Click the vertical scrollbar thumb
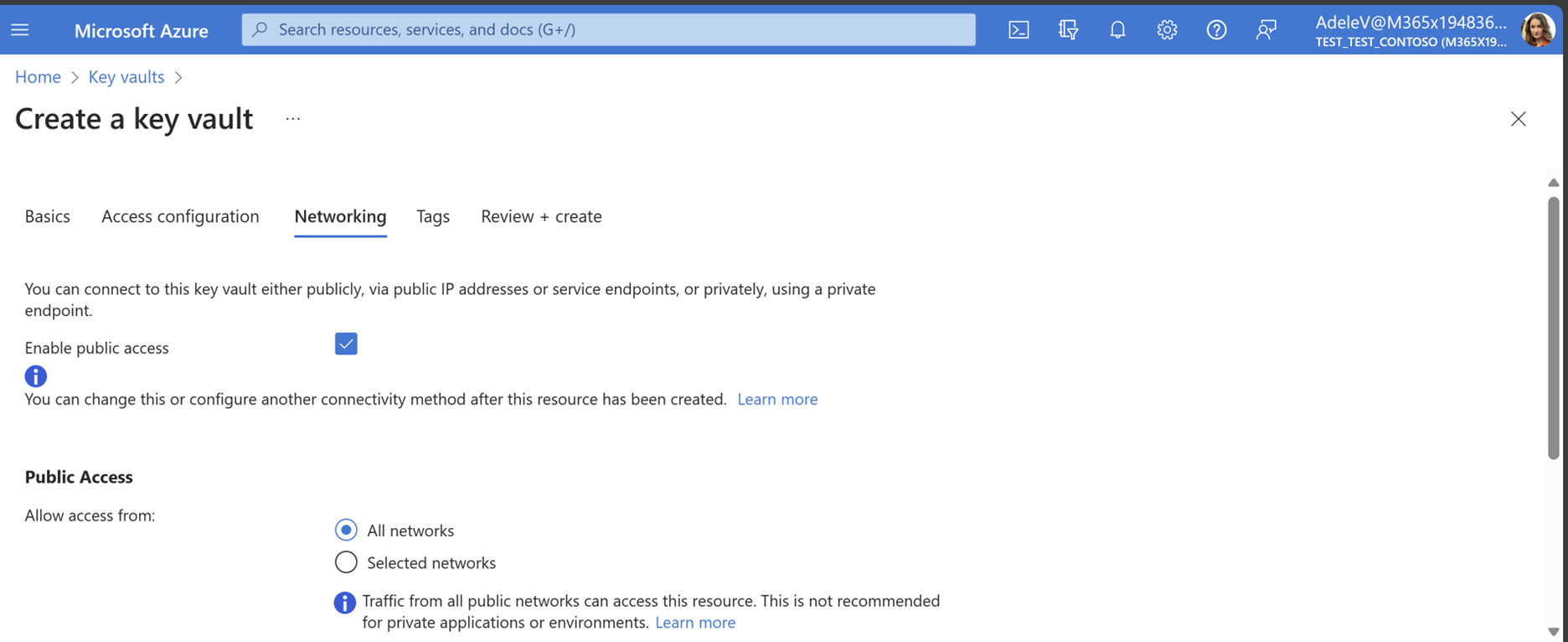The height and width of the screenshot is (642, 1568). point(1553,328)
